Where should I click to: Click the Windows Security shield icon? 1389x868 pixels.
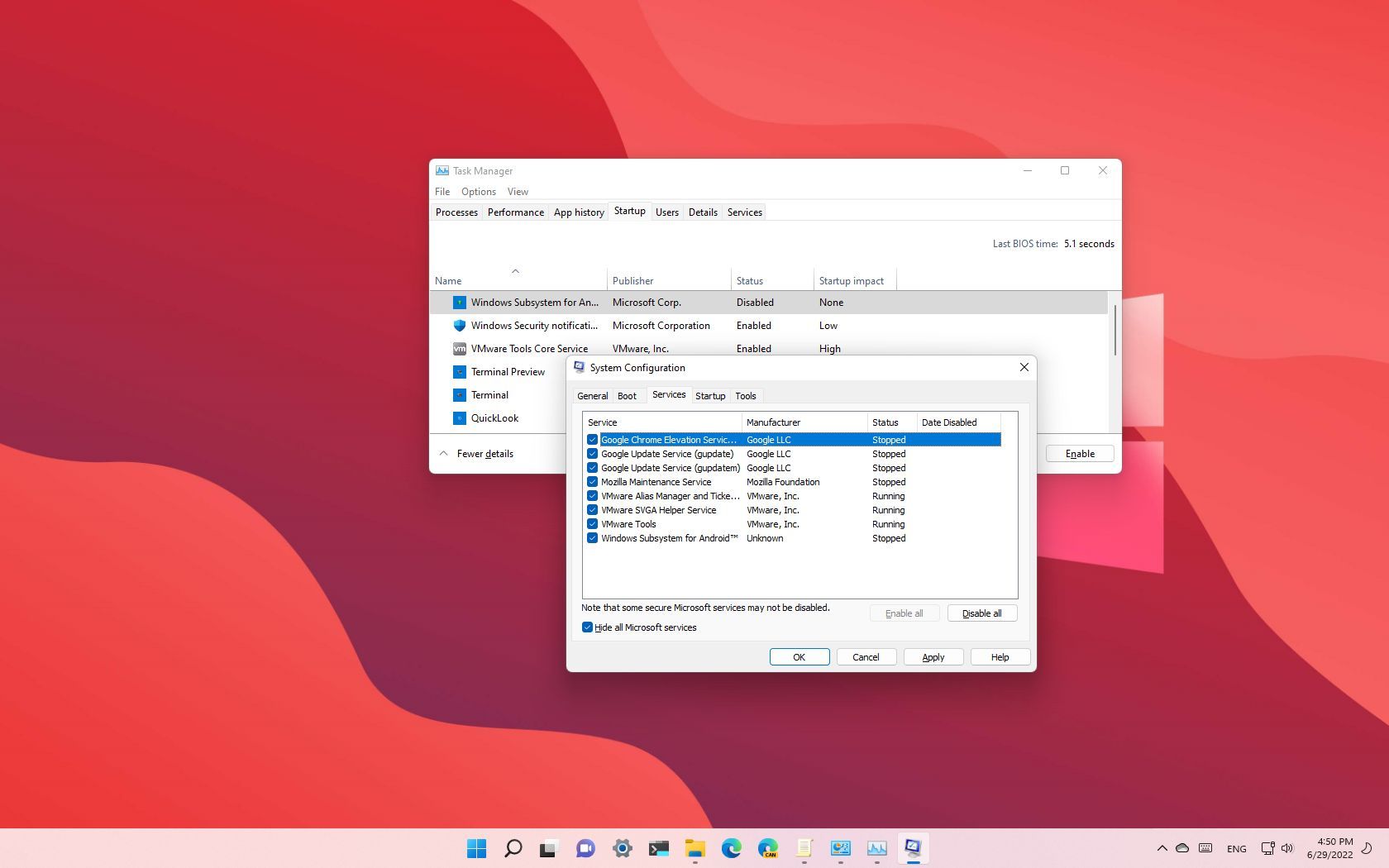click(x=460, y=326)
